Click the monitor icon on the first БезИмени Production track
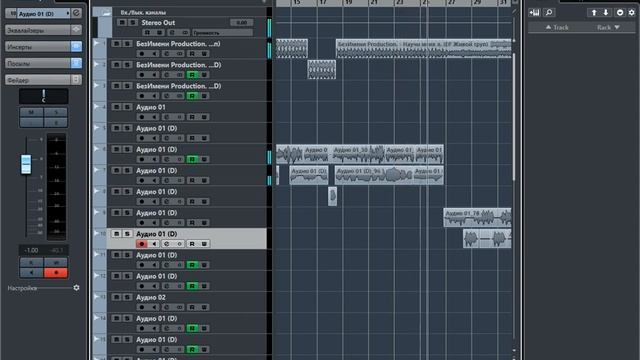The width and height of the screenshot is (640, 360). pos(154,53)
